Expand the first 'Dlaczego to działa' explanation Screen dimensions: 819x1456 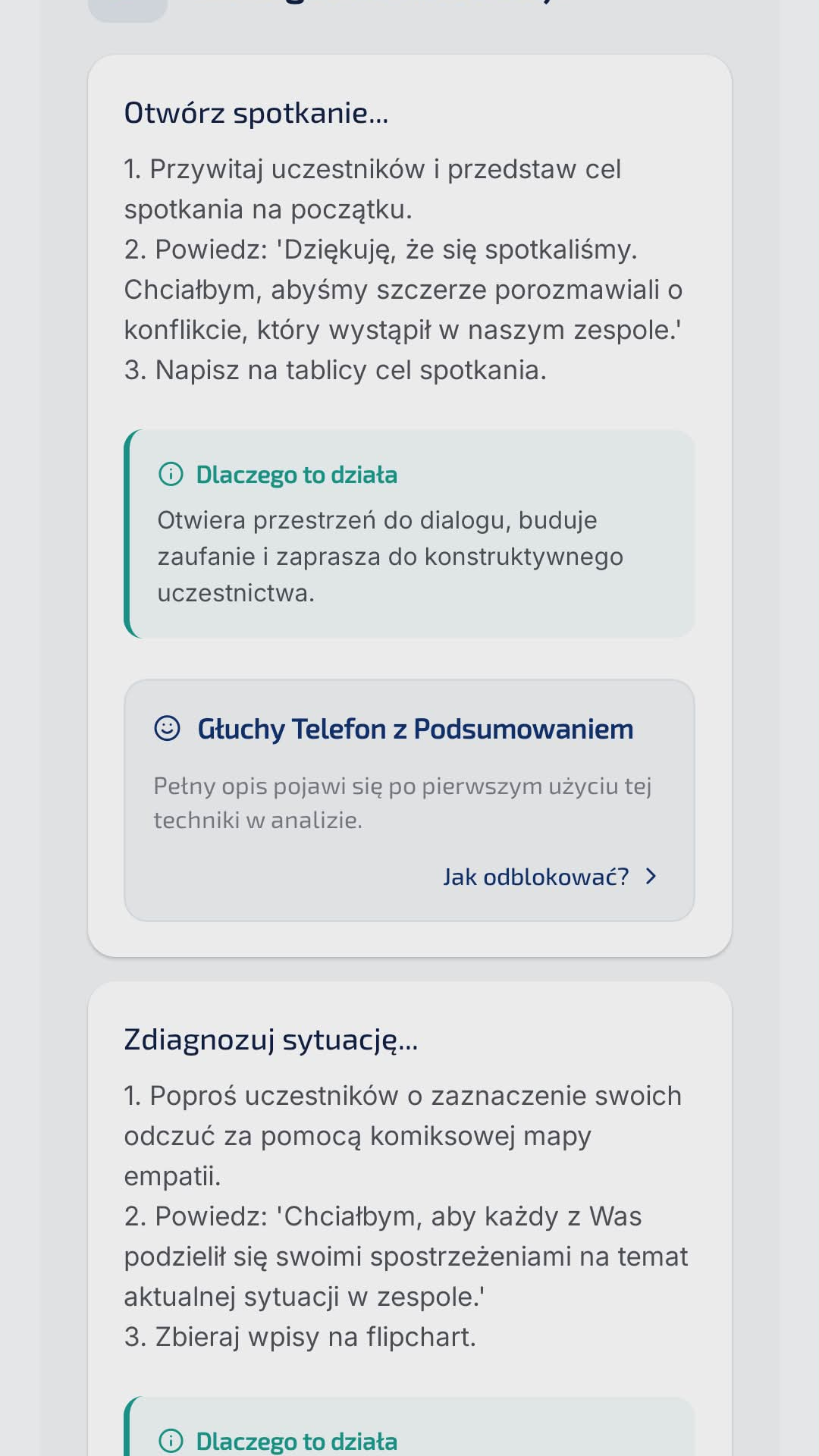pyautogui.click(x=297, y=475)
